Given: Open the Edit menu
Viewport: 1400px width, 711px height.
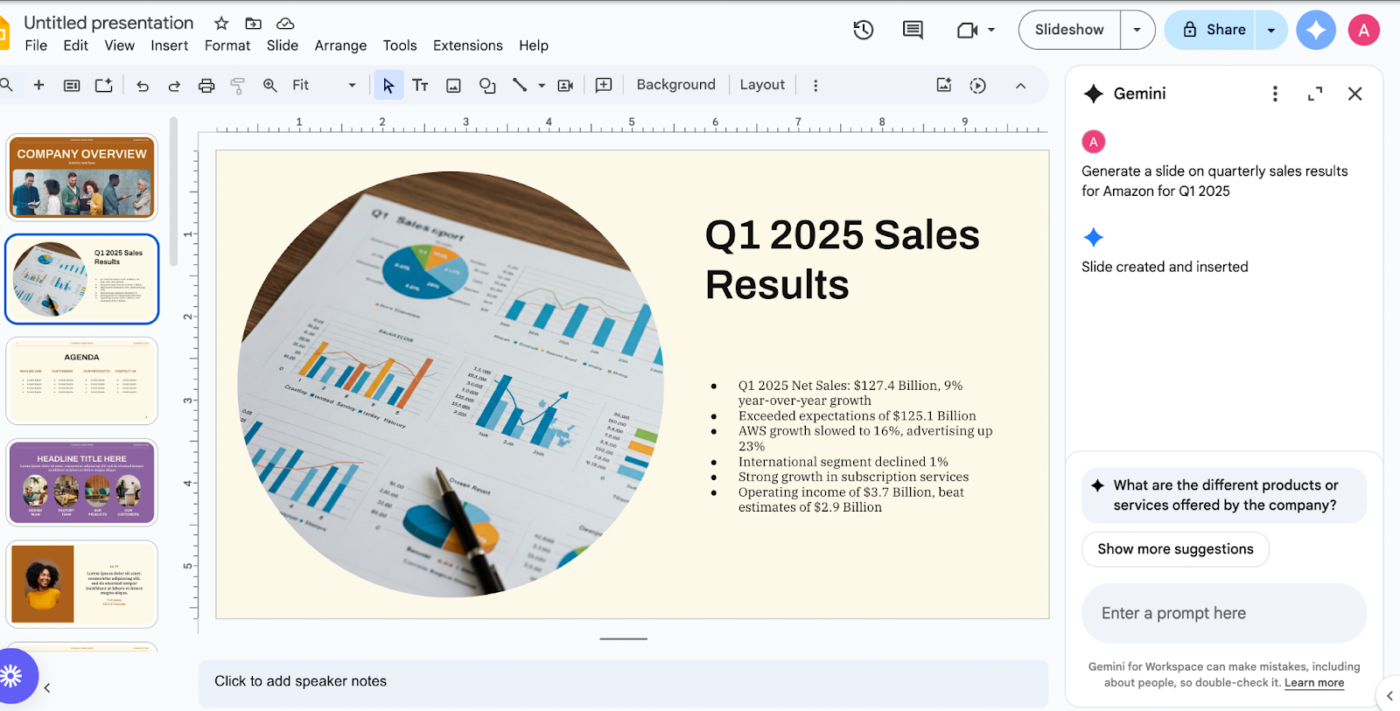Looking at the screenshot, I should pyautogui.click(x=76, y=45).
